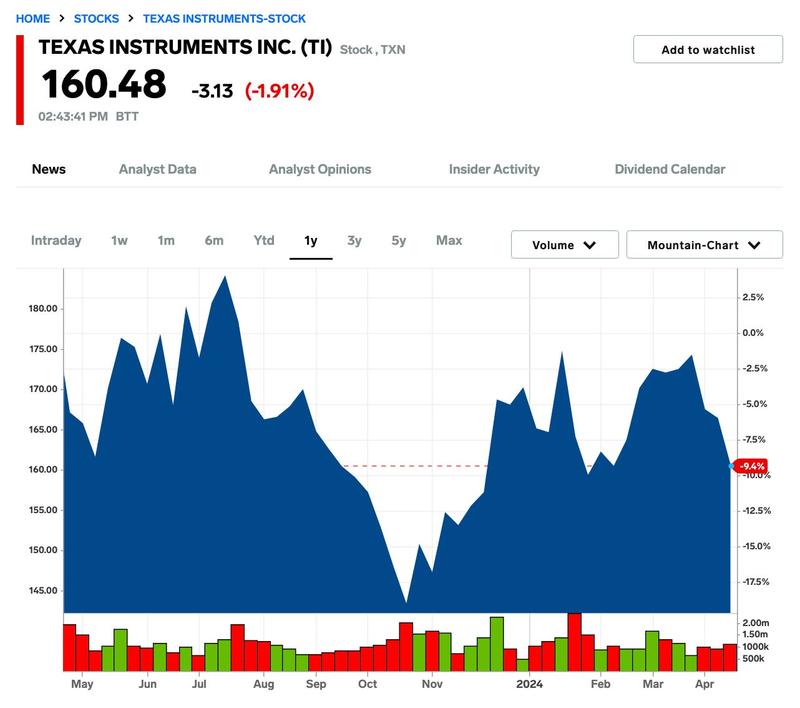Go to the HOME breadcrumb link

33,19
